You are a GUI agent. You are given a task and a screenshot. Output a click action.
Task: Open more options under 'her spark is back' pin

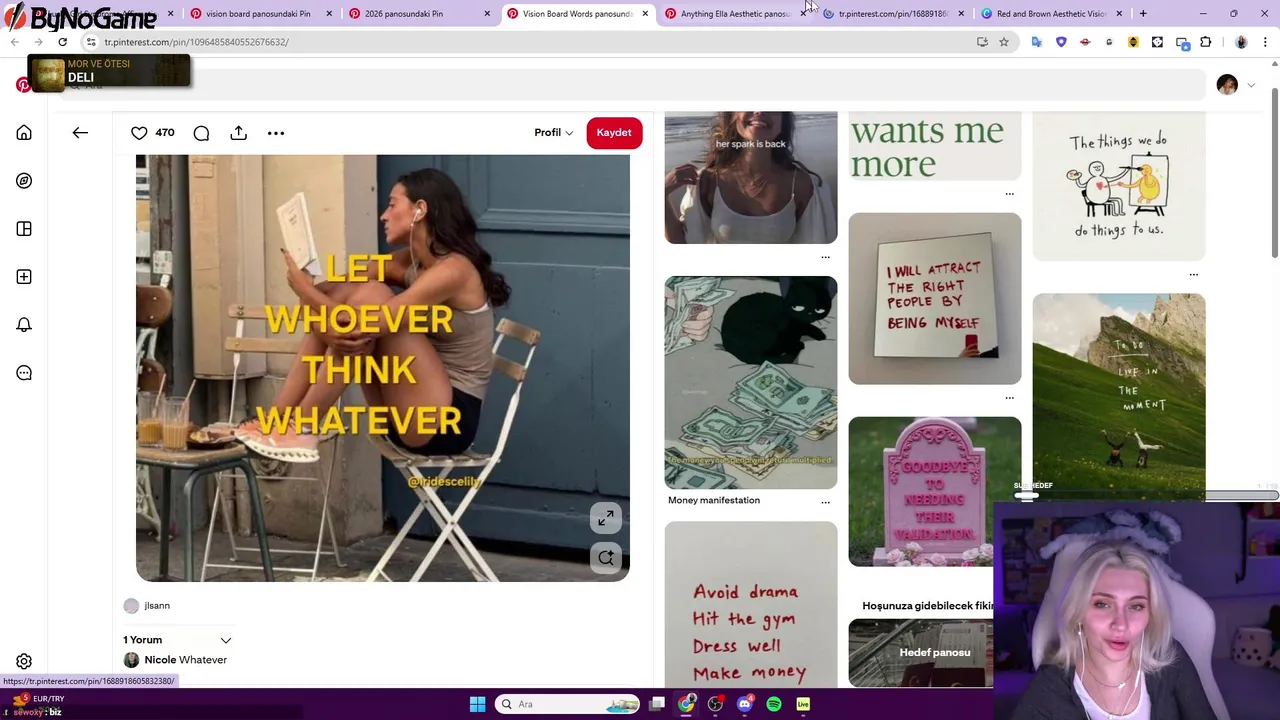(x=825, y=257)
